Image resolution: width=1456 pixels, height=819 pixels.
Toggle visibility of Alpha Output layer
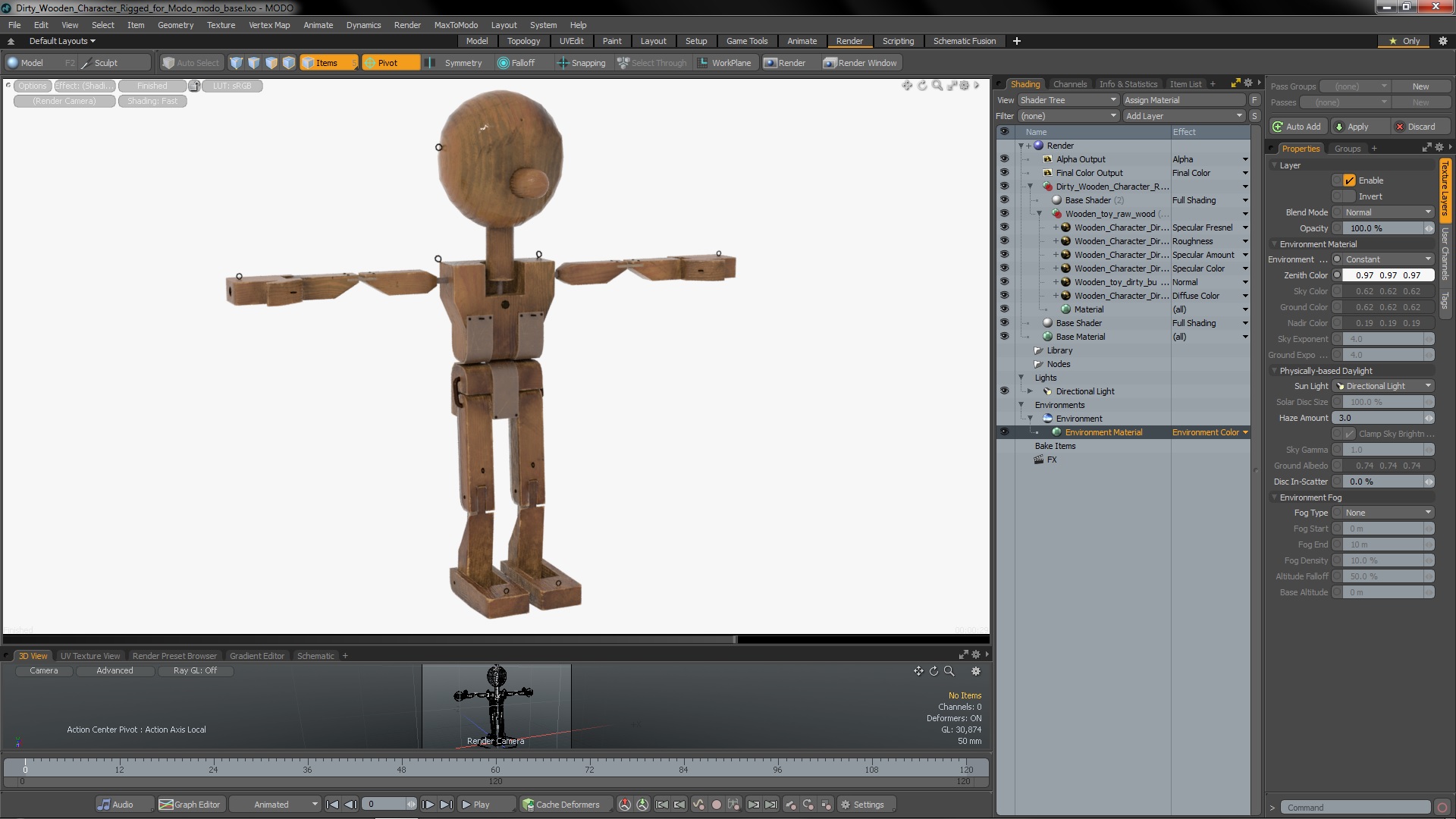(x=1004, y=159)
